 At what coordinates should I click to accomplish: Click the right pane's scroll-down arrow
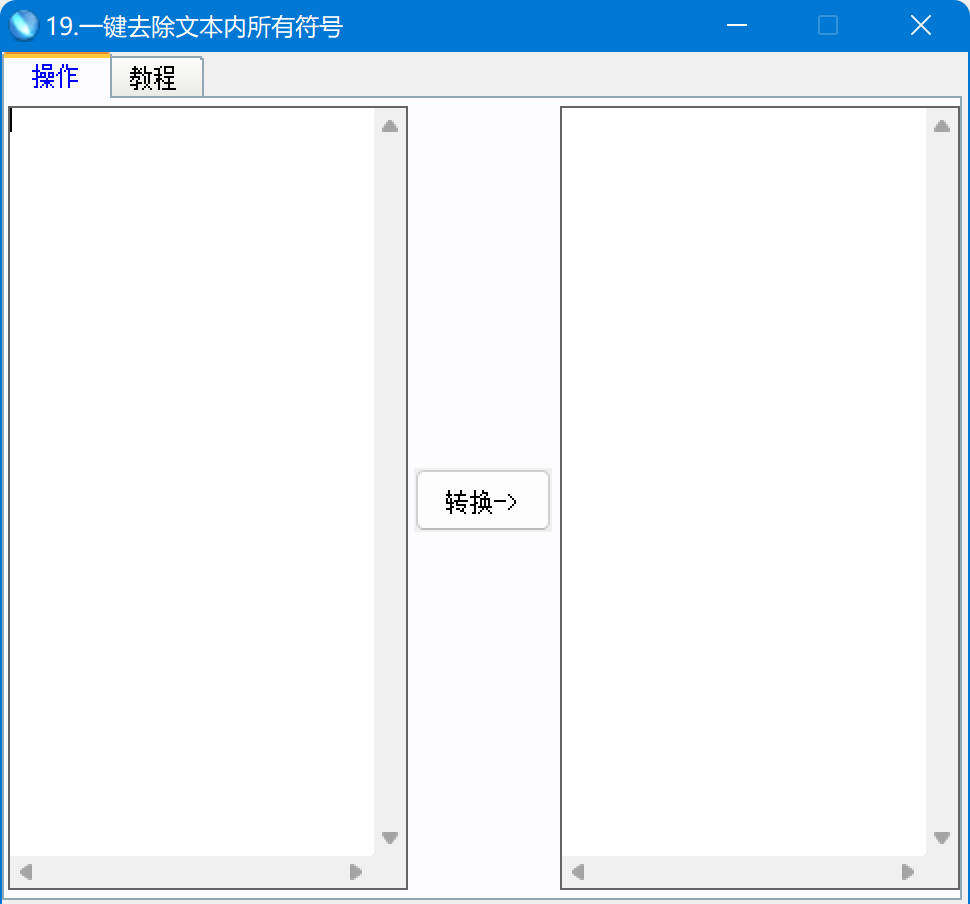pos(942,838)
